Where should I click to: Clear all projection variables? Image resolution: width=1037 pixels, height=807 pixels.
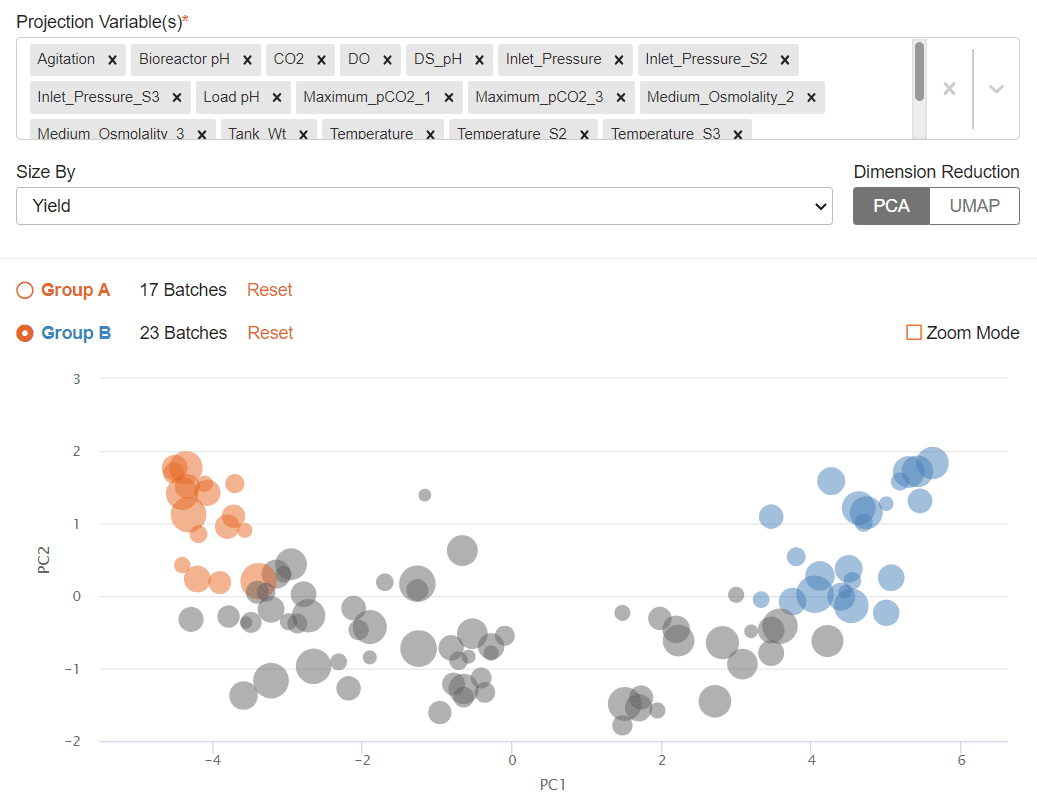click(x=949, y=89)
